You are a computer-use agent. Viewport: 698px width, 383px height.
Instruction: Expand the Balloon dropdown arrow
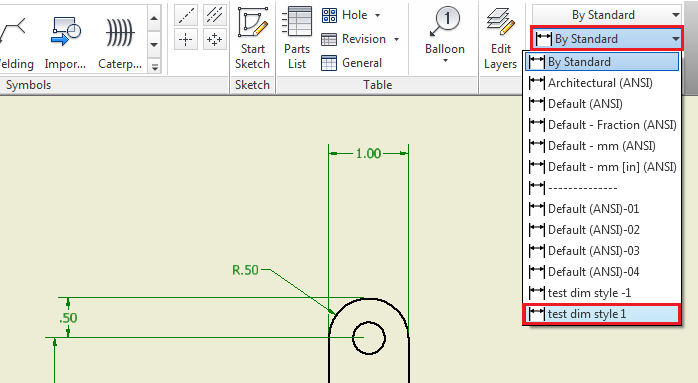(x=445, y=61)
